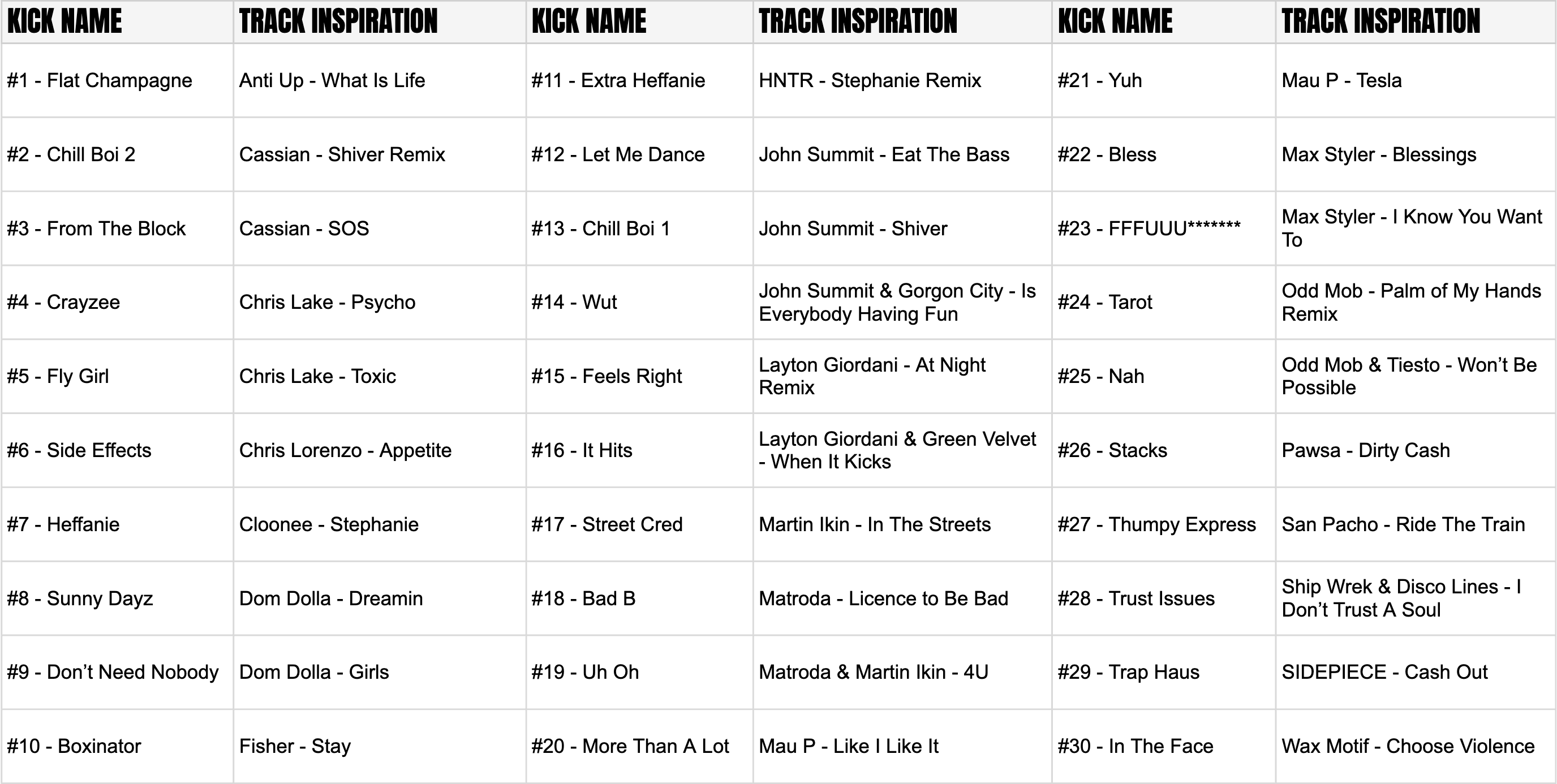The image size is (1557, 784).
Task: Click the "Fisher - Stay" track cell
Action: click(294, 746)
